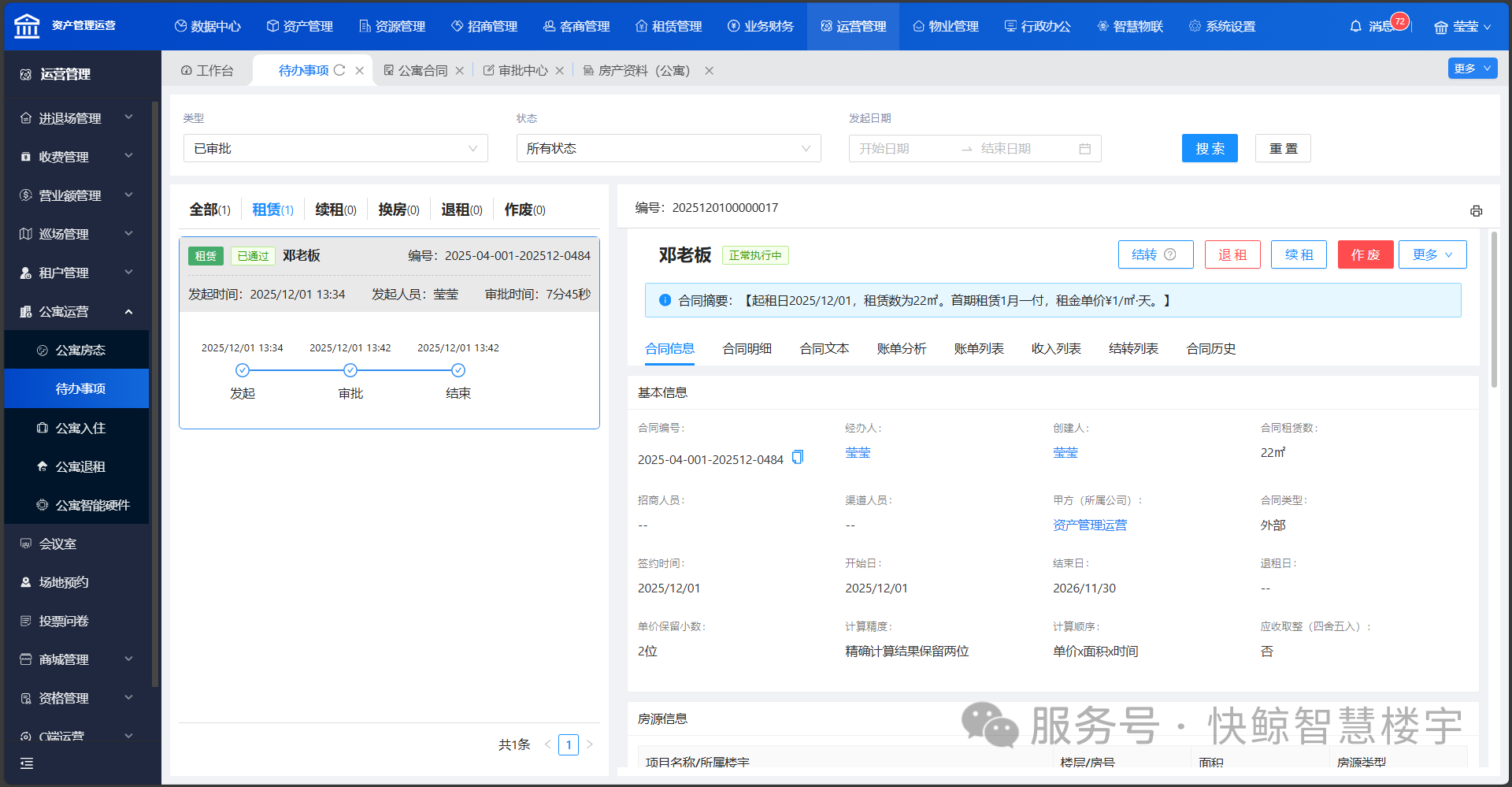The width and height of the screenshot is (1512, 787).
Task: Click the calendar icon in date range field
Action: click(1084, 149)
